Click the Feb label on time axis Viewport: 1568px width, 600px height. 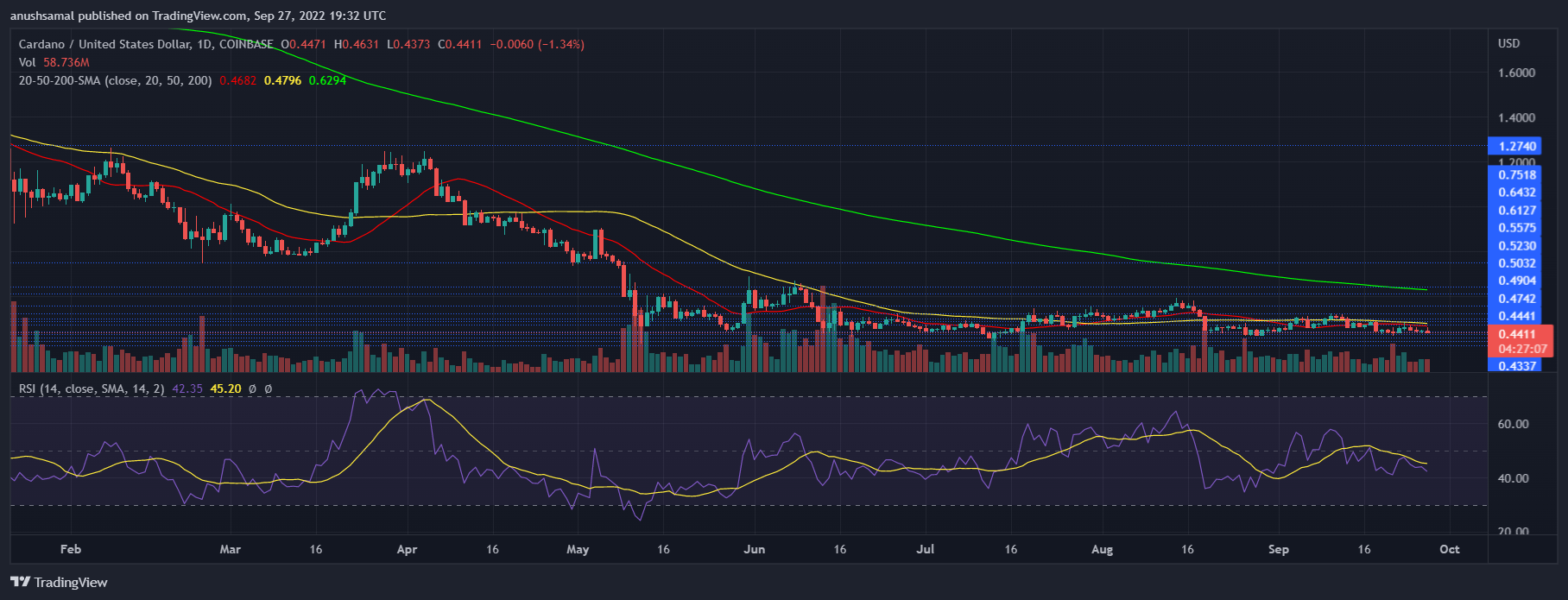[x=71, y=549]
